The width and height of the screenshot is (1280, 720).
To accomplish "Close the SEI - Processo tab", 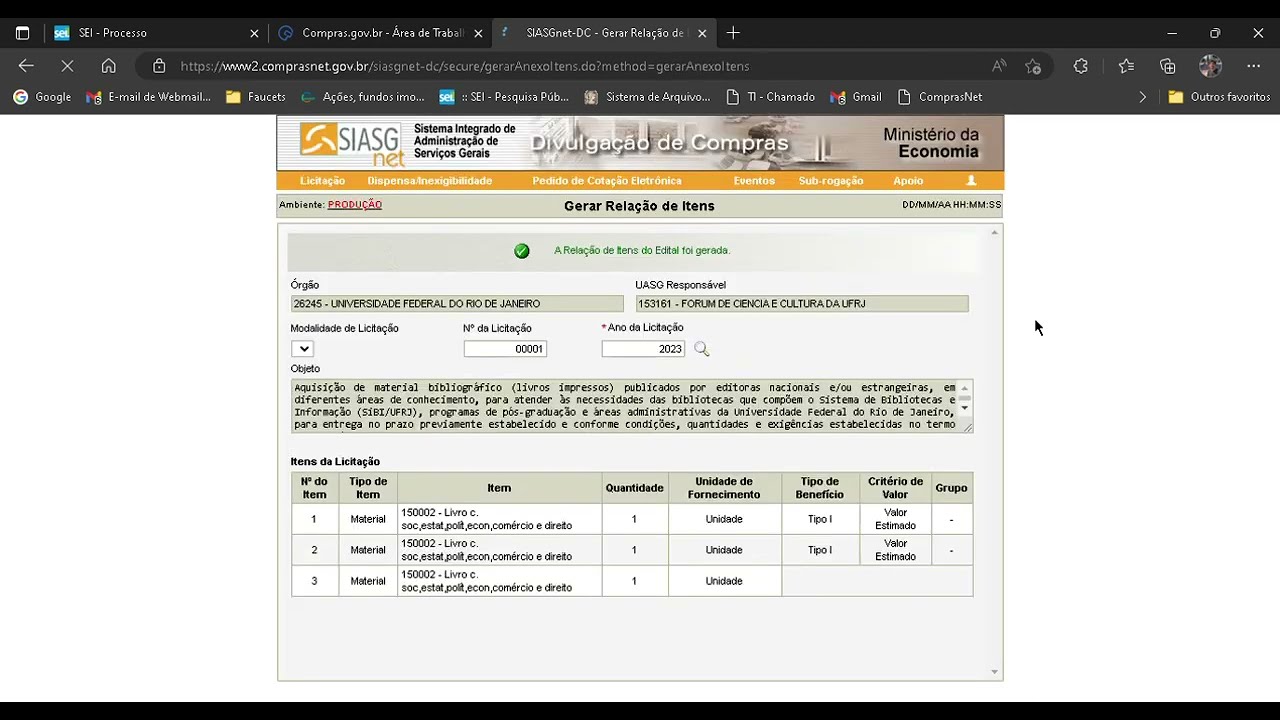I will (254, 33).
